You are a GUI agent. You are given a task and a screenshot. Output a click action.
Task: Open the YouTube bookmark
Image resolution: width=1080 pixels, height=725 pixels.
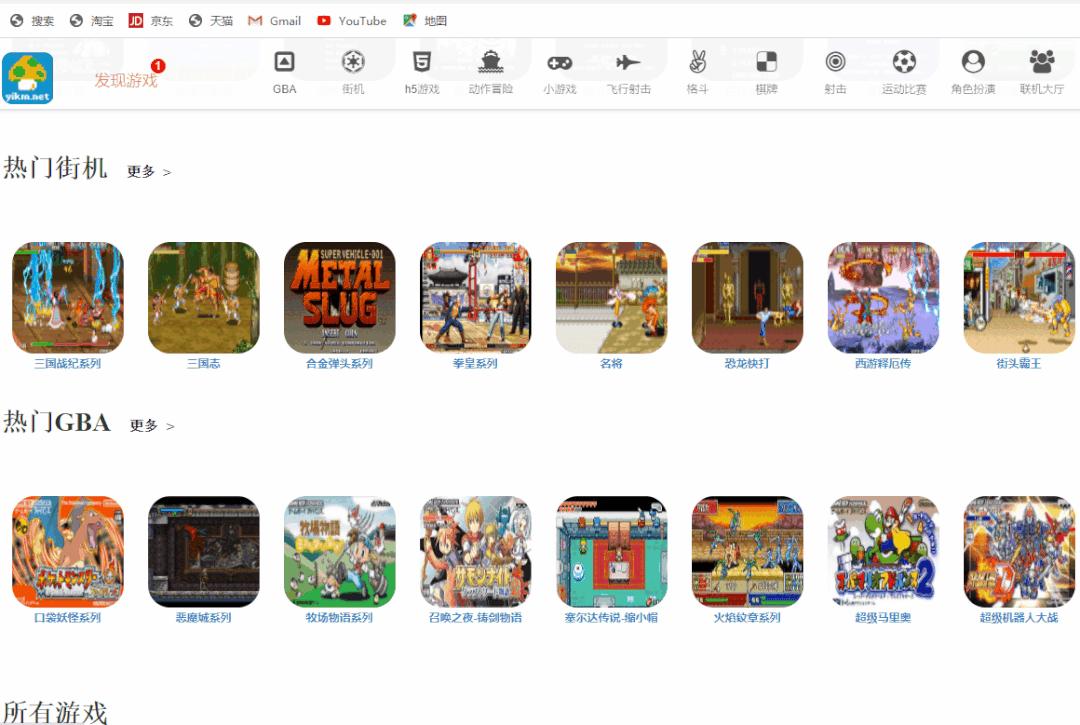pyautogui.click(x=351, y=21)
